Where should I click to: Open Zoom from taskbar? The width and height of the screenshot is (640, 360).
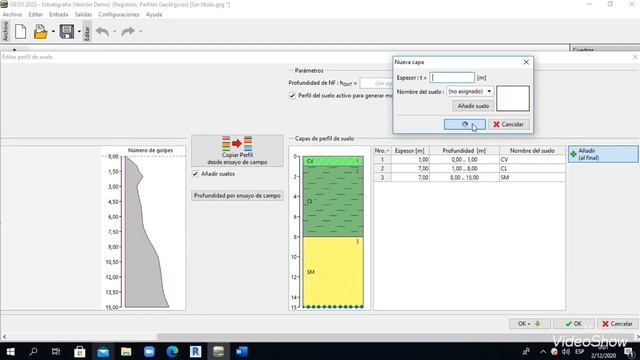pyautogui.click(x=149, y=351)
